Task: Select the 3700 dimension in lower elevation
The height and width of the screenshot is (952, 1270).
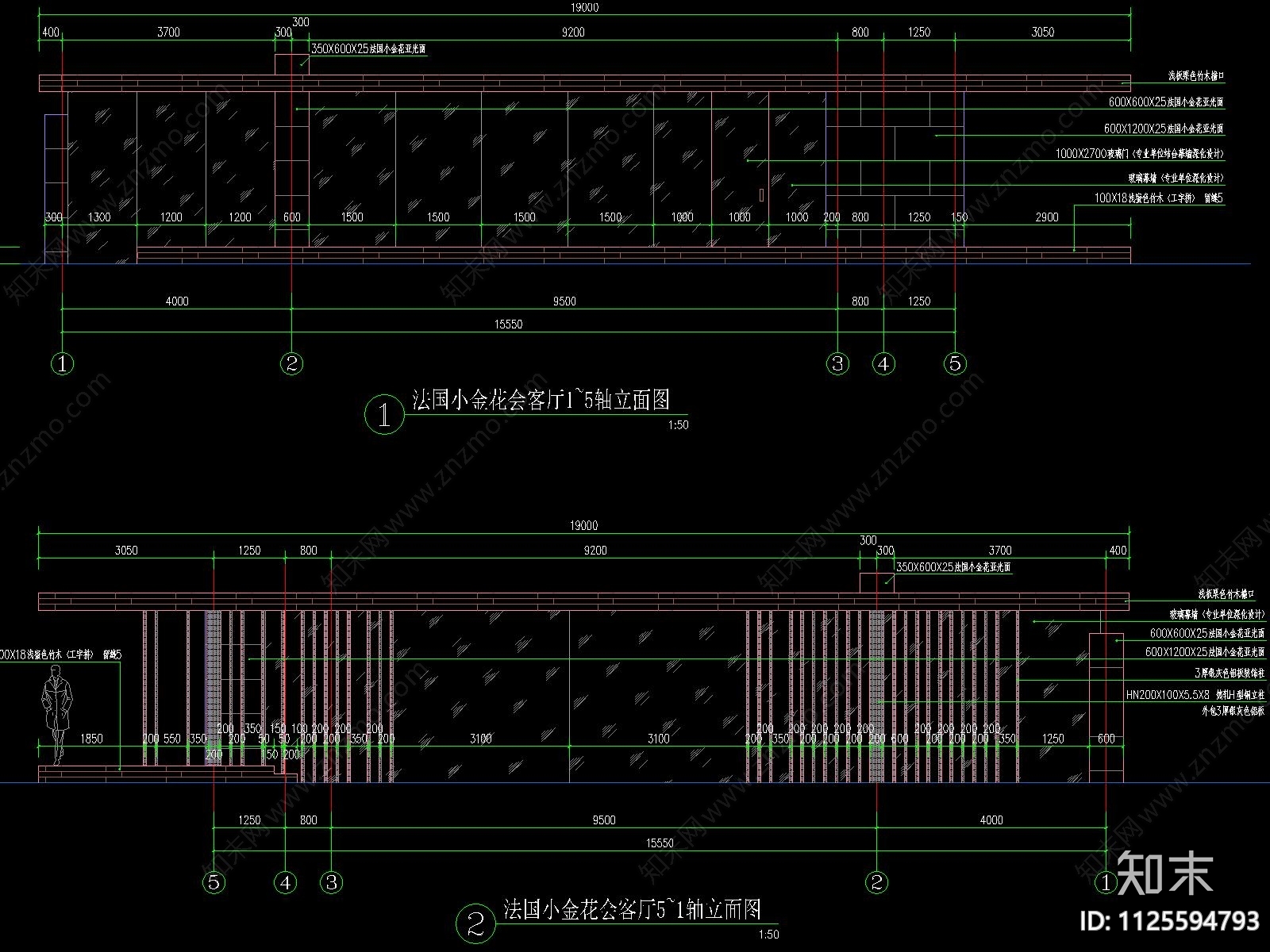Action: 1000,551
